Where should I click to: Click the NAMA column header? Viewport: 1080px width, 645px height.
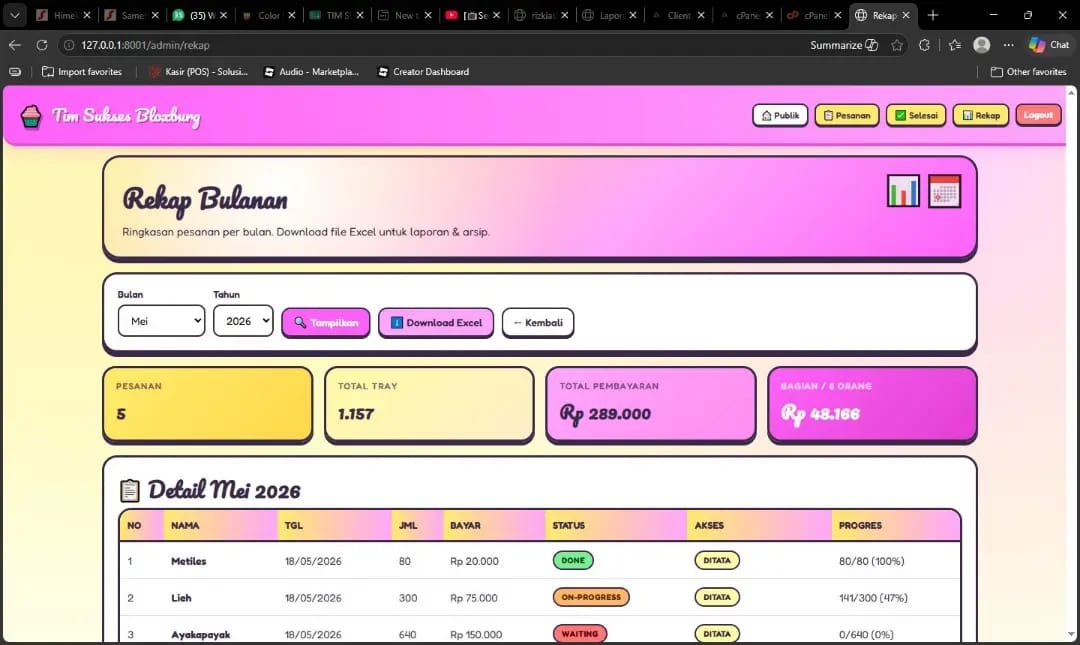pyautogui.click(x=185, y=525)
